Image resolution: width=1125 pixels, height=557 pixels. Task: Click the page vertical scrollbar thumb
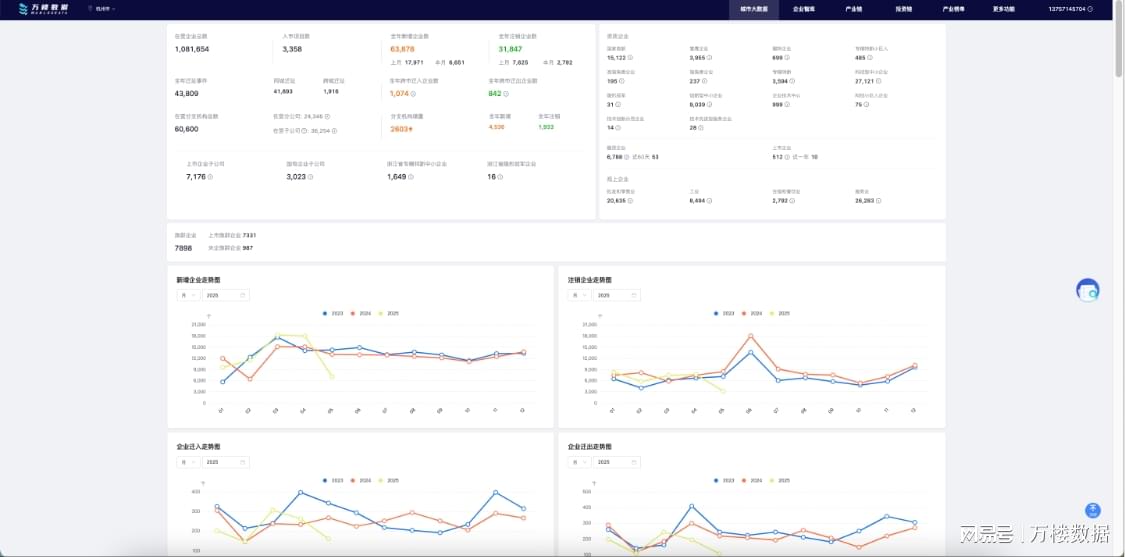pos(1119,40)
